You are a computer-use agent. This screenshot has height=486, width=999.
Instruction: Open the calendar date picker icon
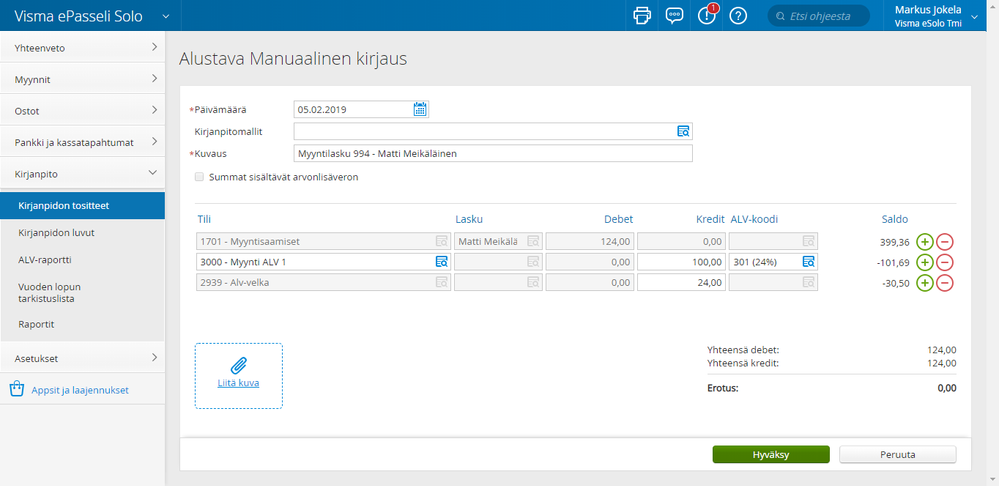point(420,109)
